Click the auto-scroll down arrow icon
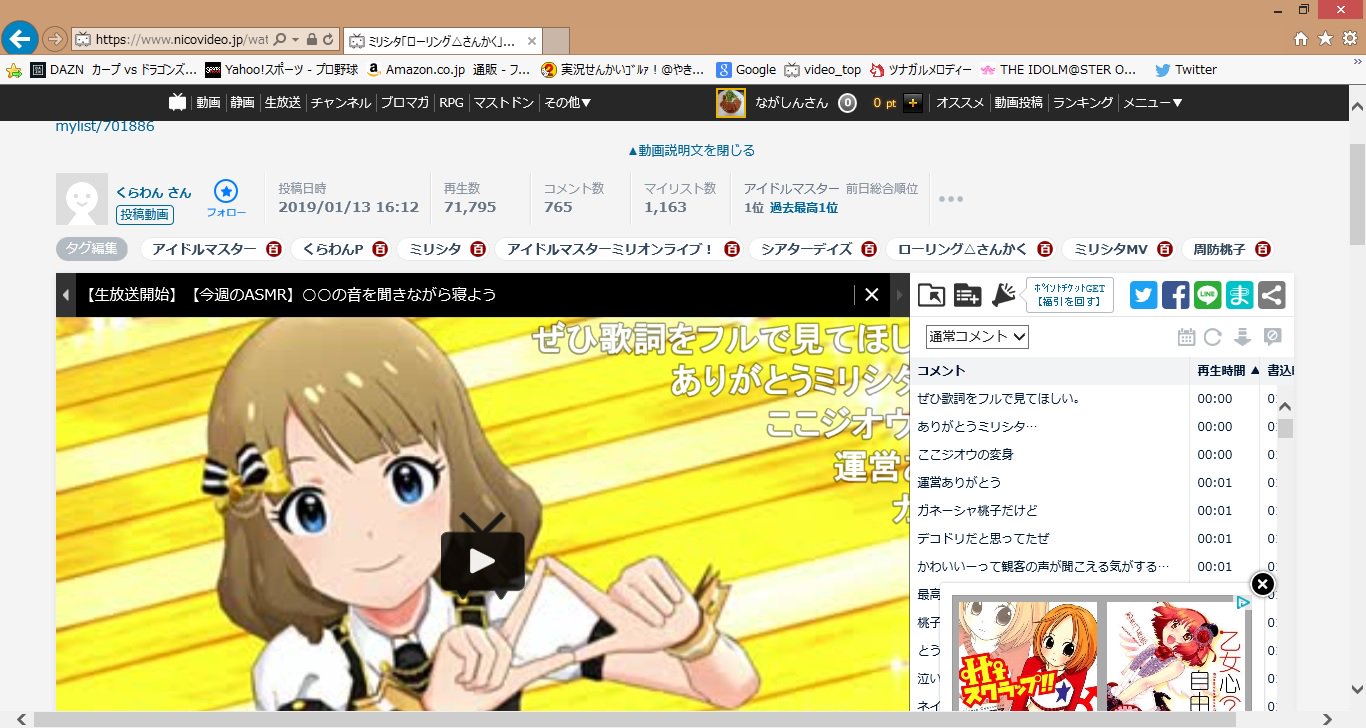 [1243, 337]
